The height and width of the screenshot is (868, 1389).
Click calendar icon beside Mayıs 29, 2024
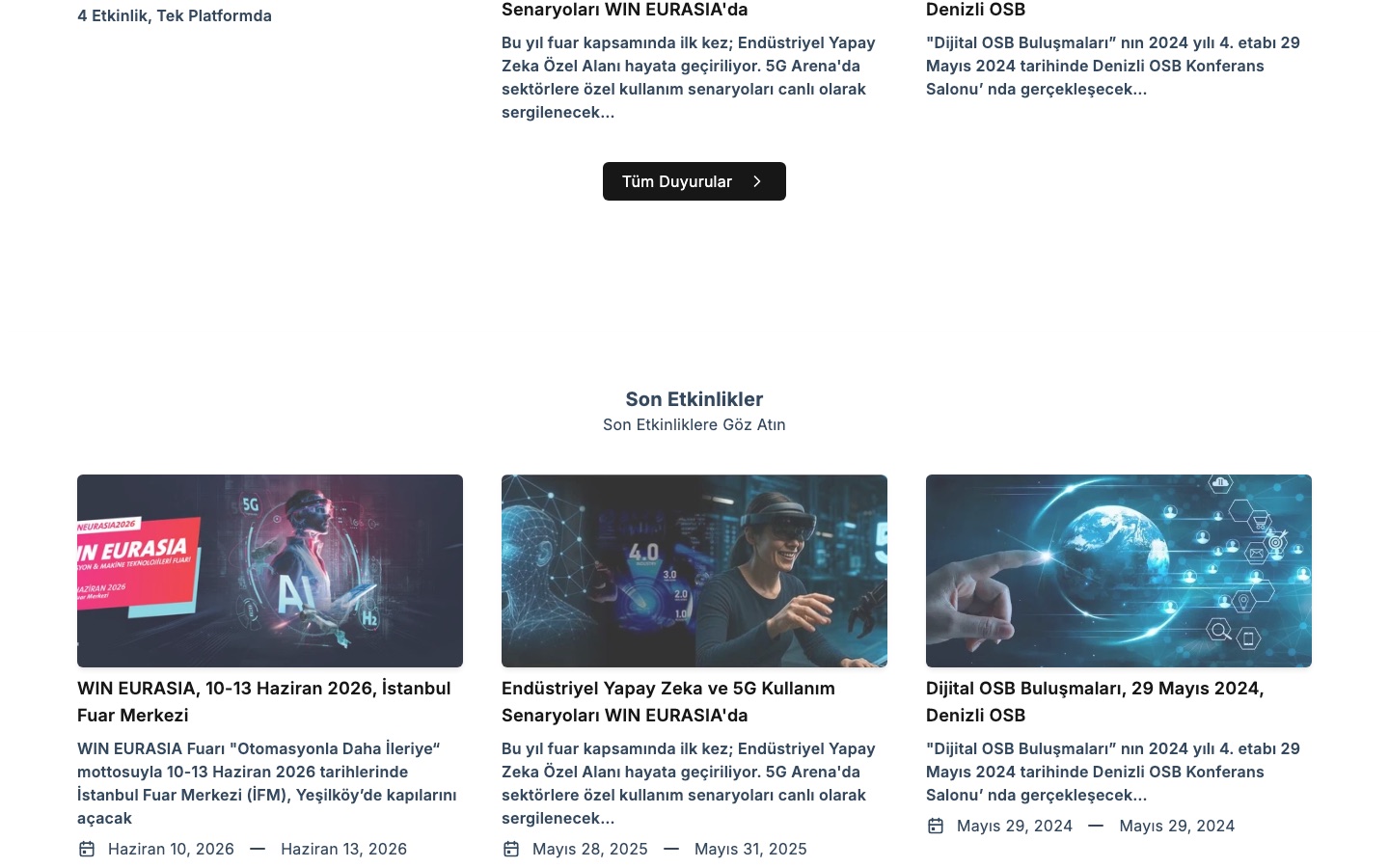coord(936,826)
